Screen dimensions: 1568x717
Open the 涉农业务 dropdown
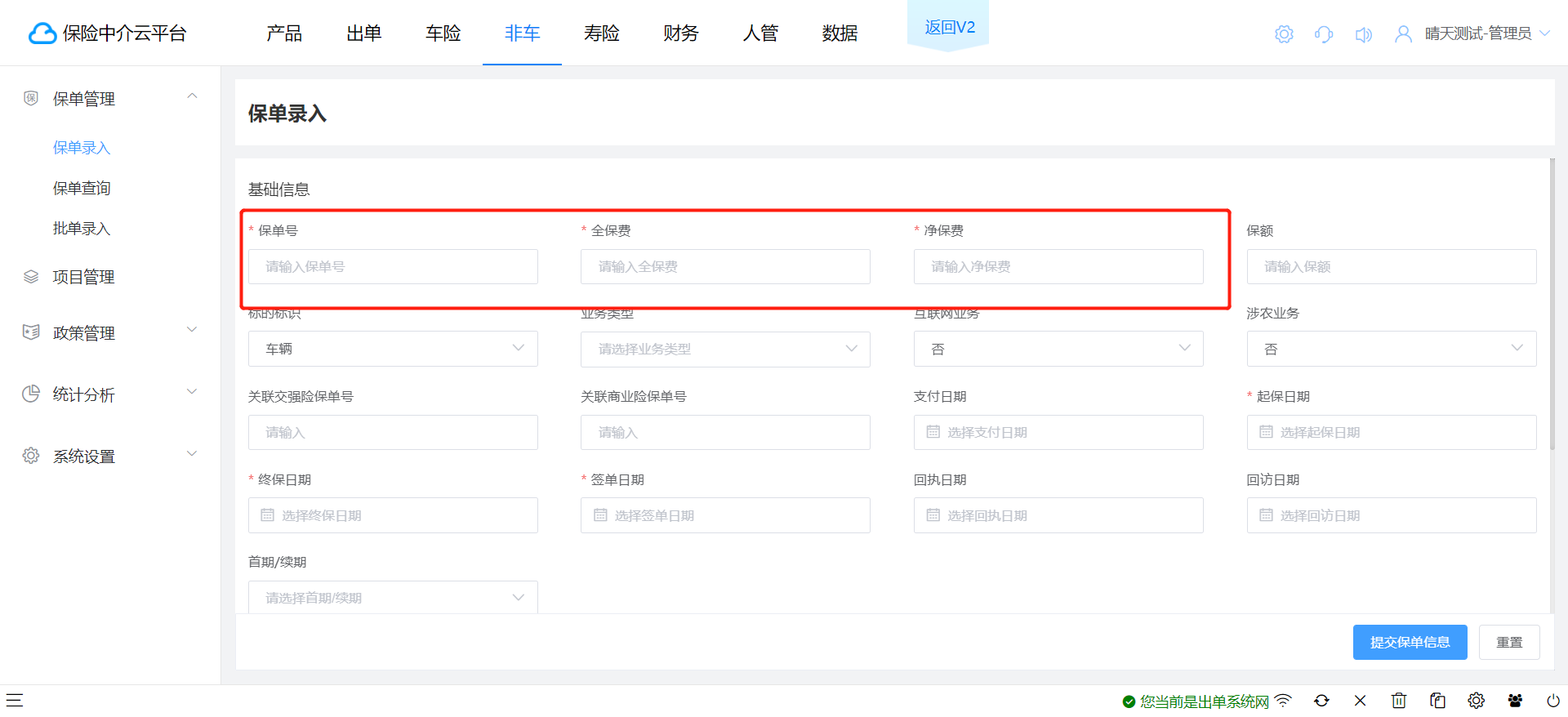(x=1392, y=349)
